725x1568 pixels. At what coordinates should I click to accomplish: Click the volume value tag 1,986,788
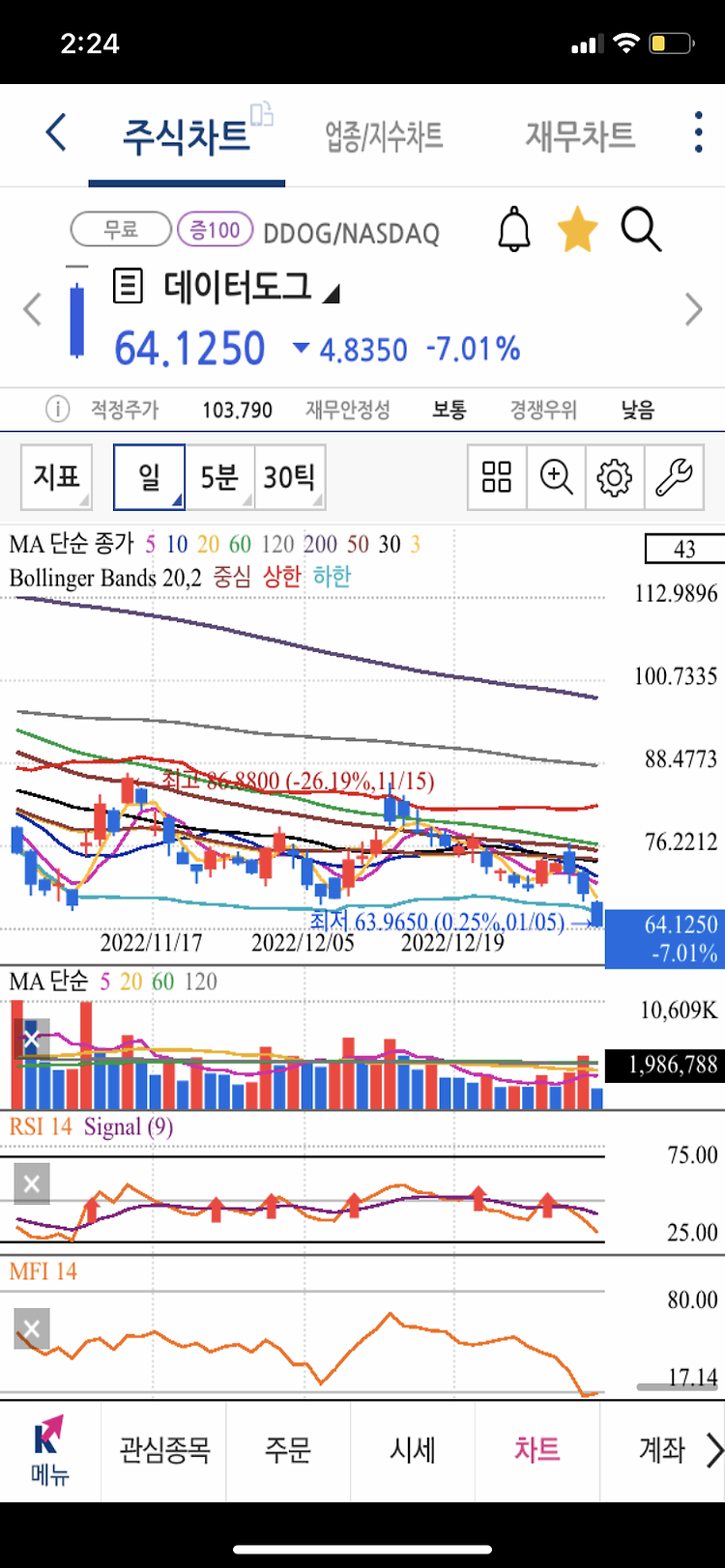click(665, 1065)
